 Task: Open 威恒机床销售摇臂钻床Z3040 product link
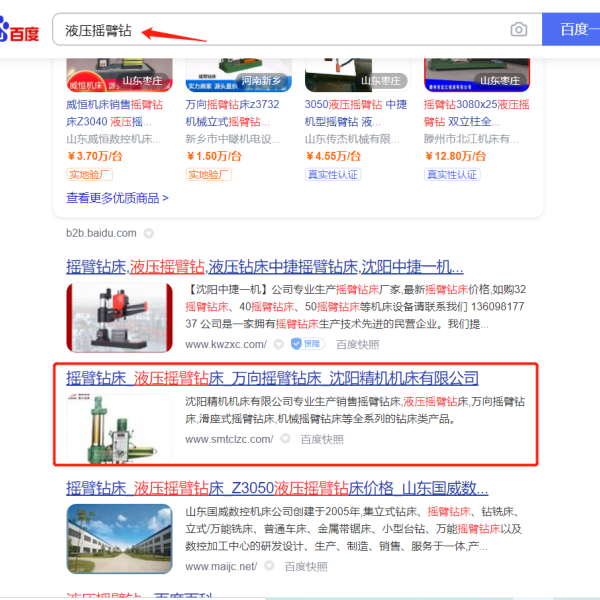pos(114,113)
